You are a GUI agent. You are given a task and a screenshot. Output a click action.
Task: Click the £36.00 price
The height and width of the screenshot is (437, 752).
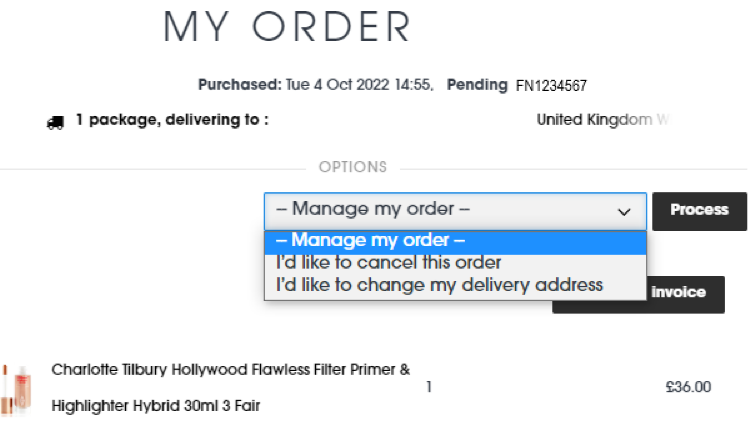pyautogui.click(x=688, y=387)
